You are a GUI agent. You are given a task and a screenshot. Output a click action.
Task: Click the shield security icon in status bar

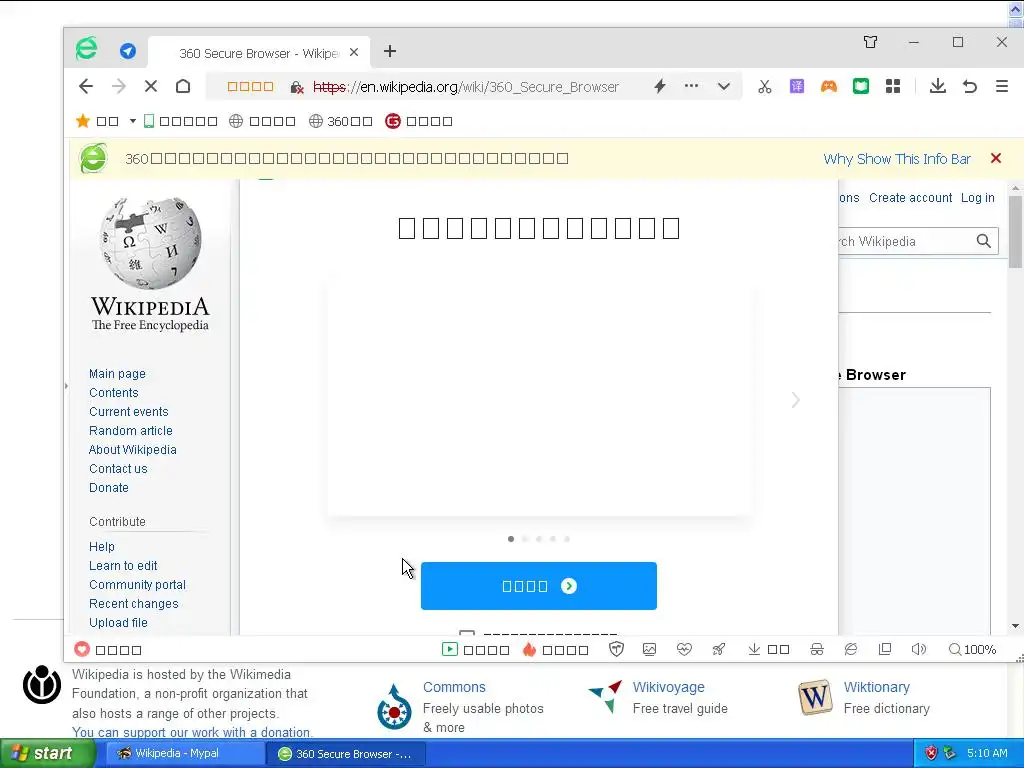click(x=616, y=649)
